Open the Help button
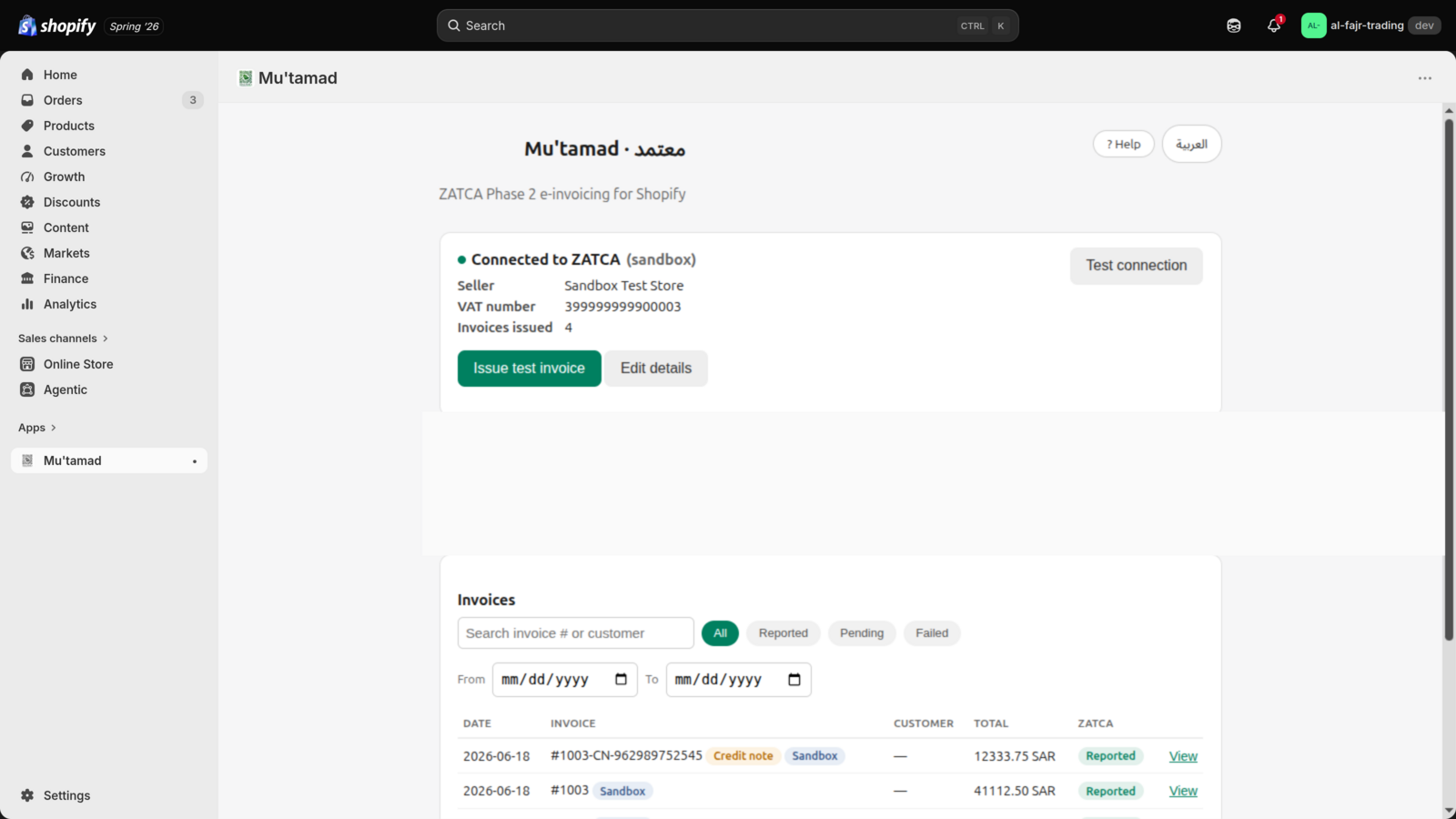Screen dimensions: 1456x819 (1124, 144)
